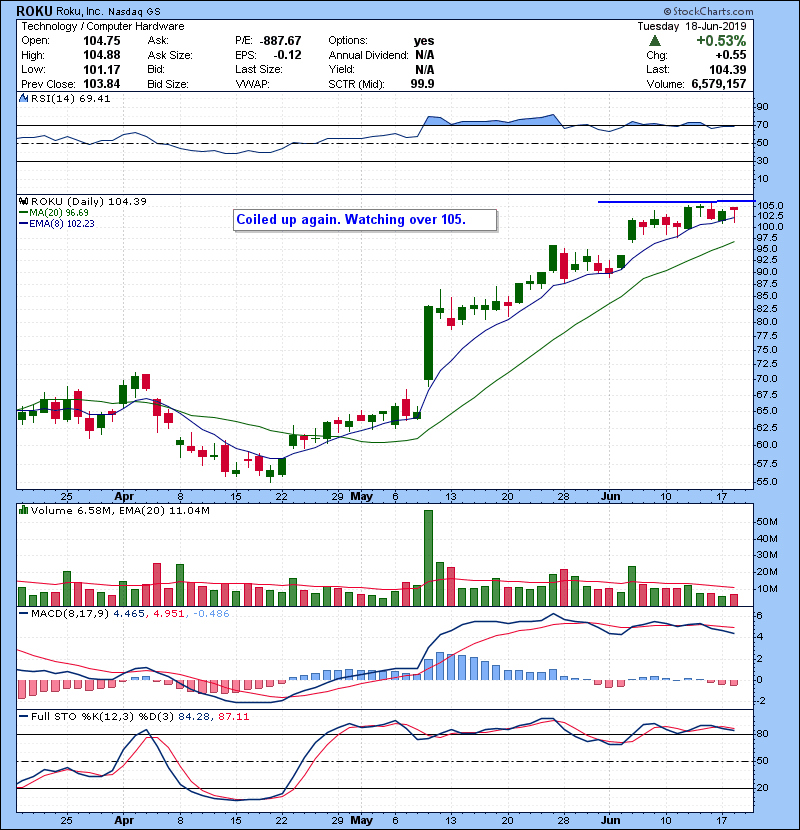Click the P/E value -887.67

click(281, 41)
